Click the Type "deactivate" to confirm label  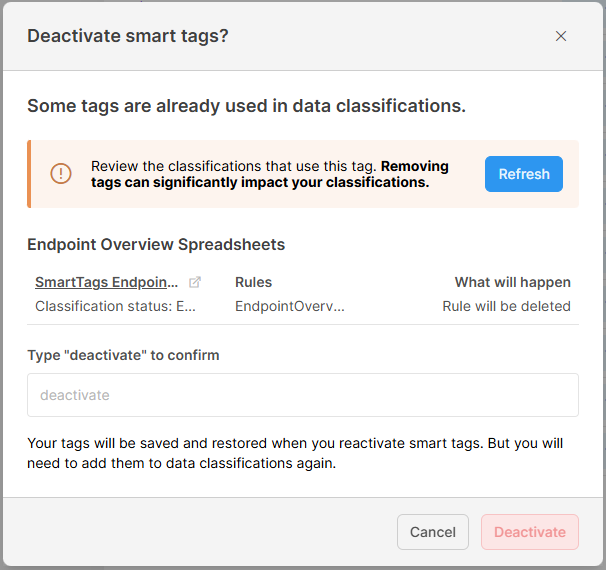pyautogui.click(x=123, y=355)
